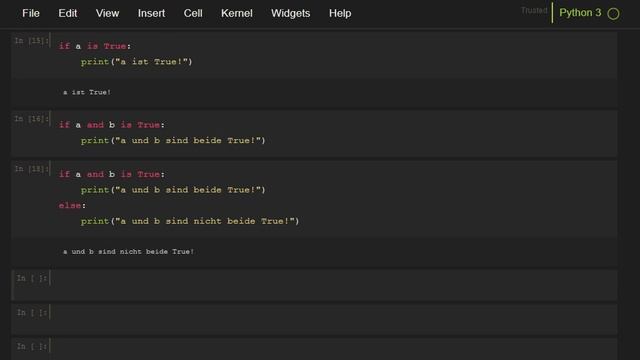Click the code line 'if a is True:'
The image size is (640, 360).
pyautogui.click(x=95, y=46)
